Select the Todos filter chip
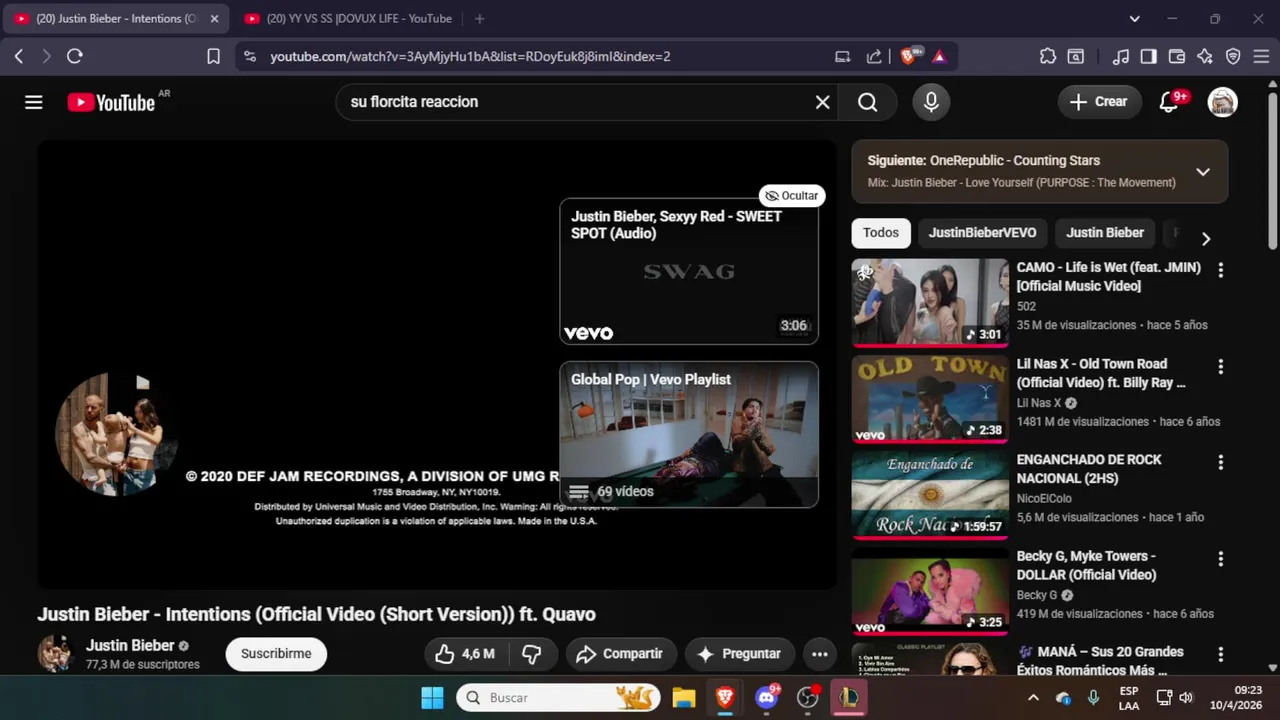The width and height of the screenshot is (1280, 720). tap(881, 233)
